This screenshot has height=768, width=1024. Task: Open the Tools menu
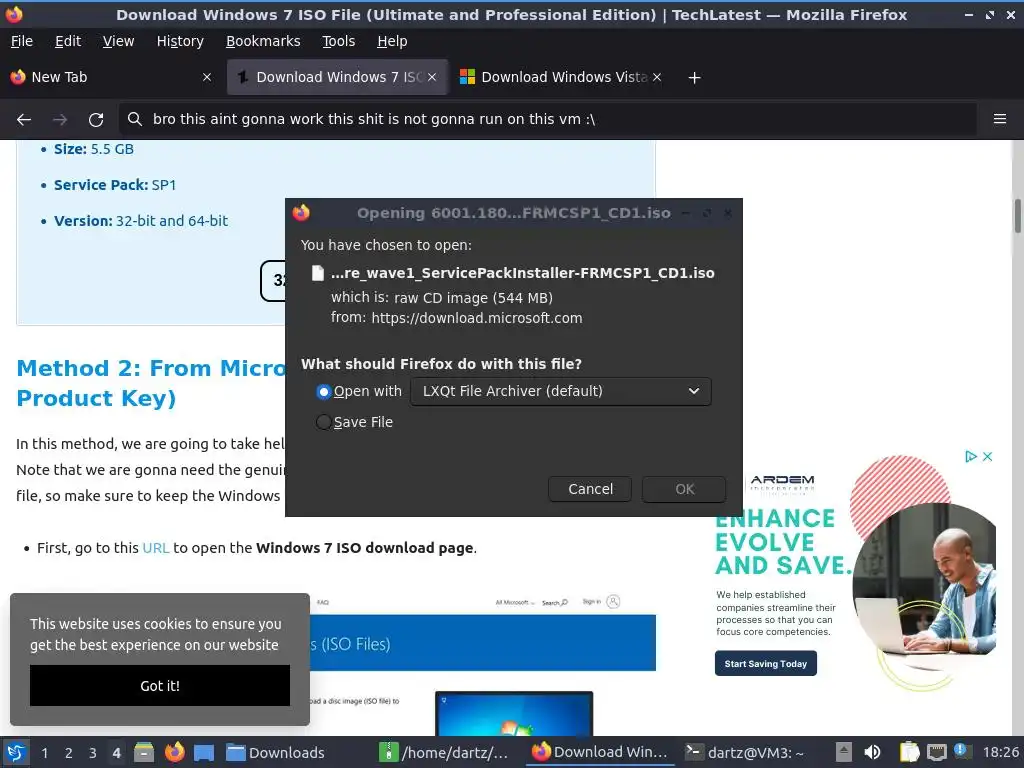[x=338, y=41]
